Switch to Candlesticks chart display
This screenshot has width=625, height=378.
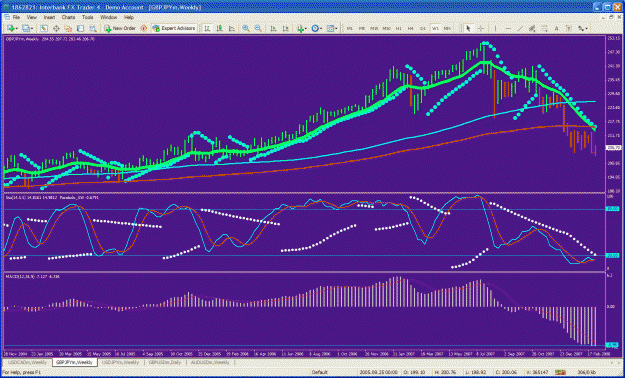pos(219,28)
